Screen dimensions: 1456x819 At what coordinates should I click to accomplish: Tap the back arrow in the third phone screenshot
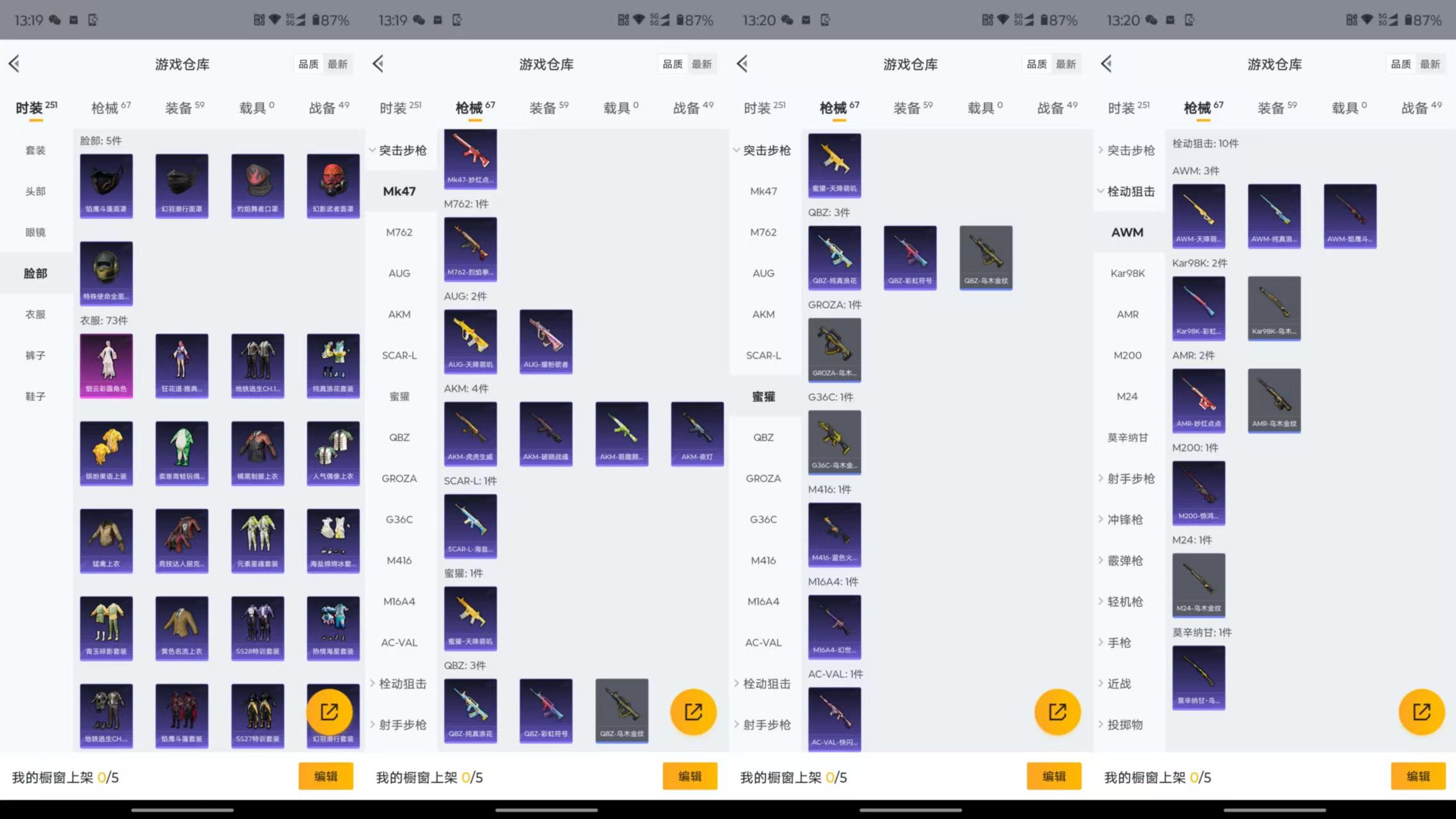pos(742,63)
